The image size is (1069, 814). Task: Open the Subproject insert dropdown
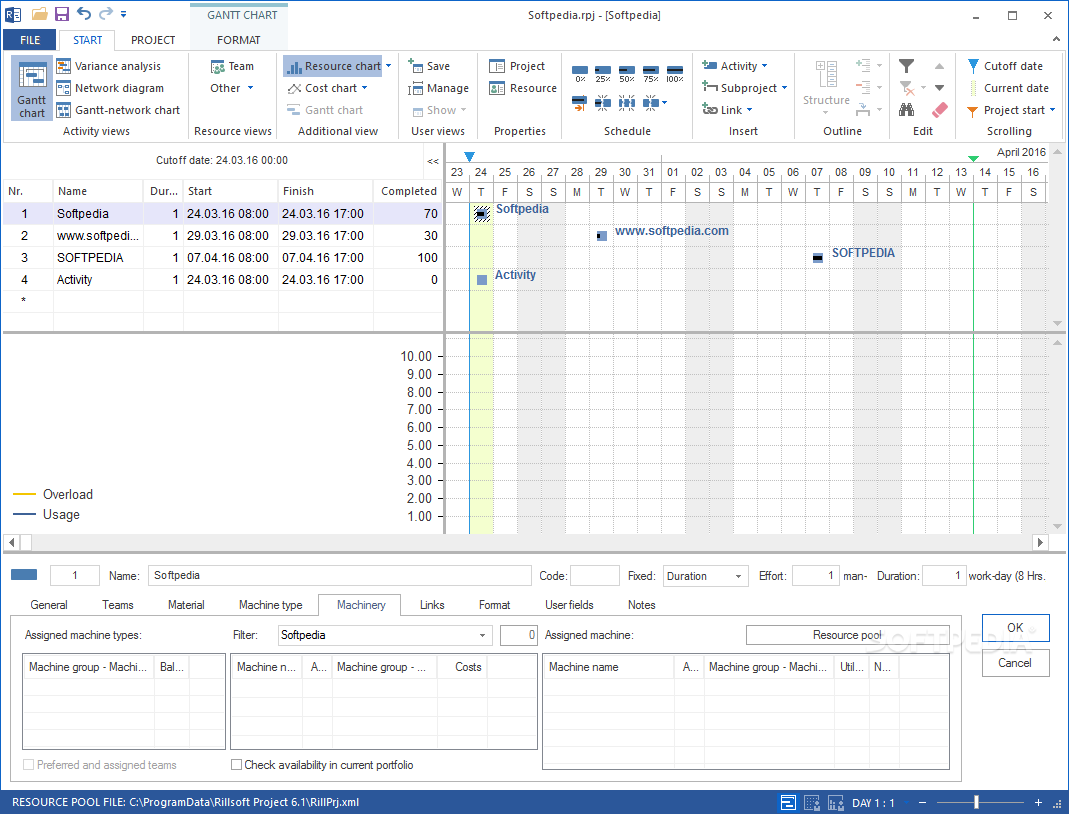coord(784,88)
